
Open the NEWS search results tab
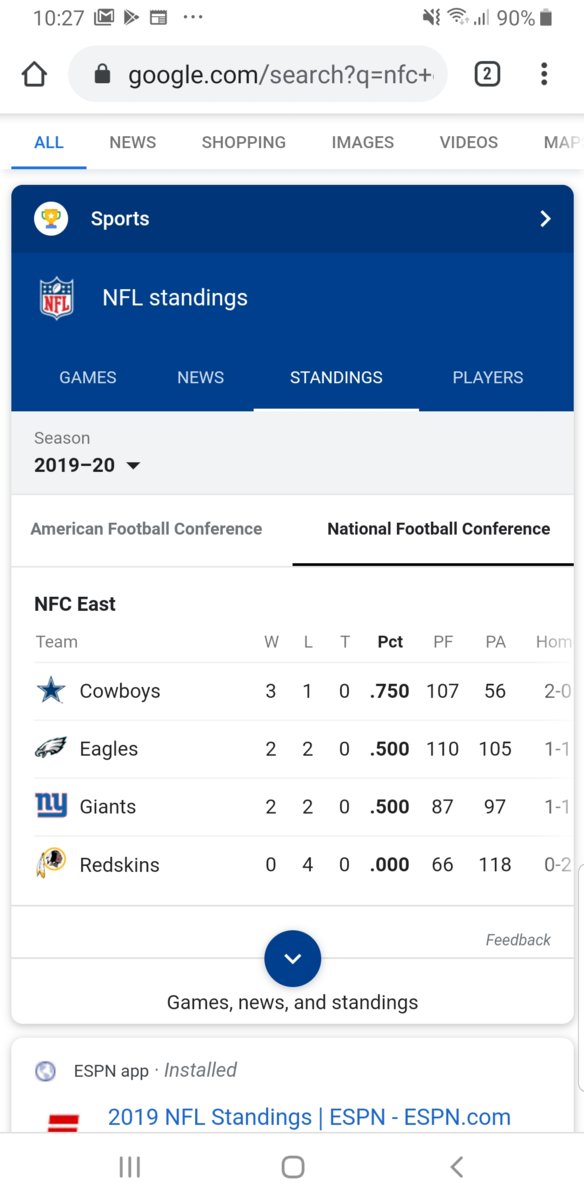coord(132,142)
